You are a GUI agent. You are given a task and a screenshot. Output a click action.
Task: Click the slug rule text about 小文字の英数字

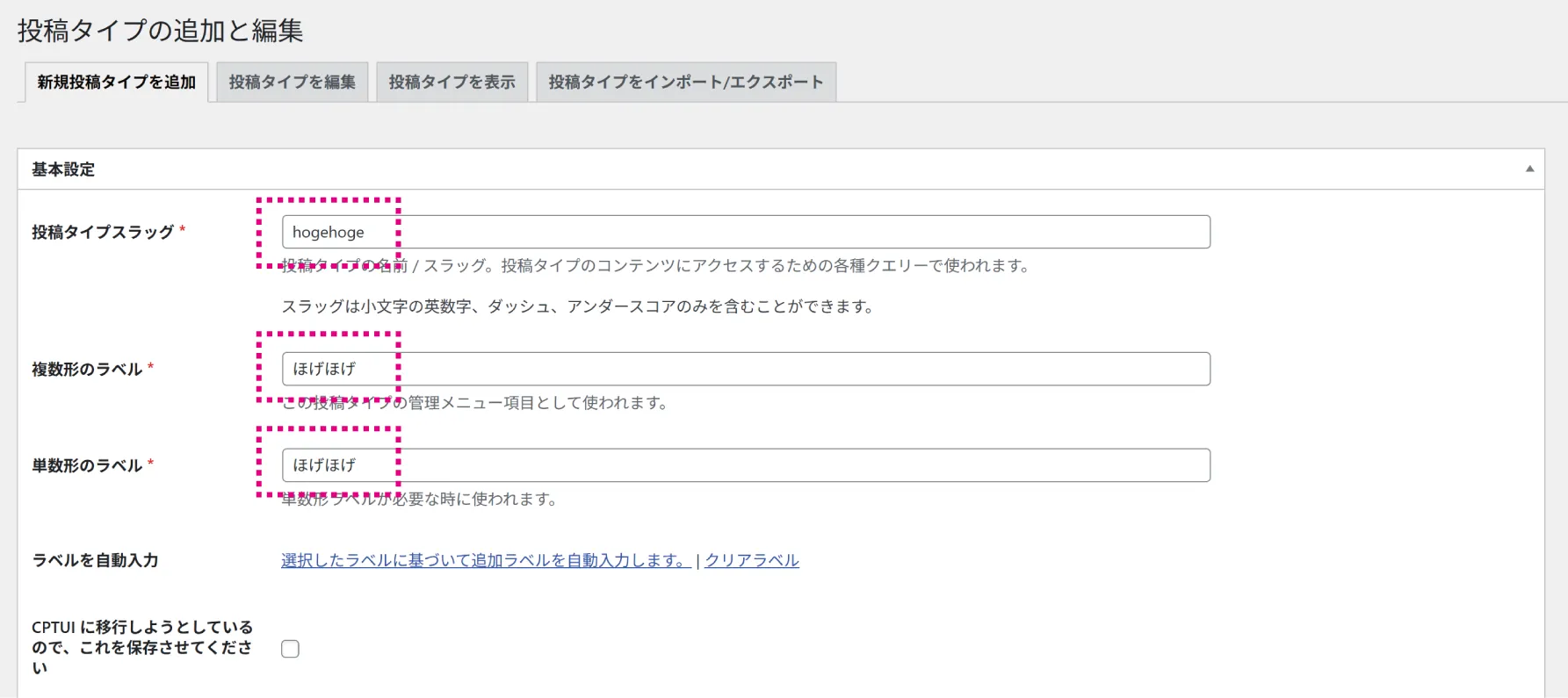(577, 306)
